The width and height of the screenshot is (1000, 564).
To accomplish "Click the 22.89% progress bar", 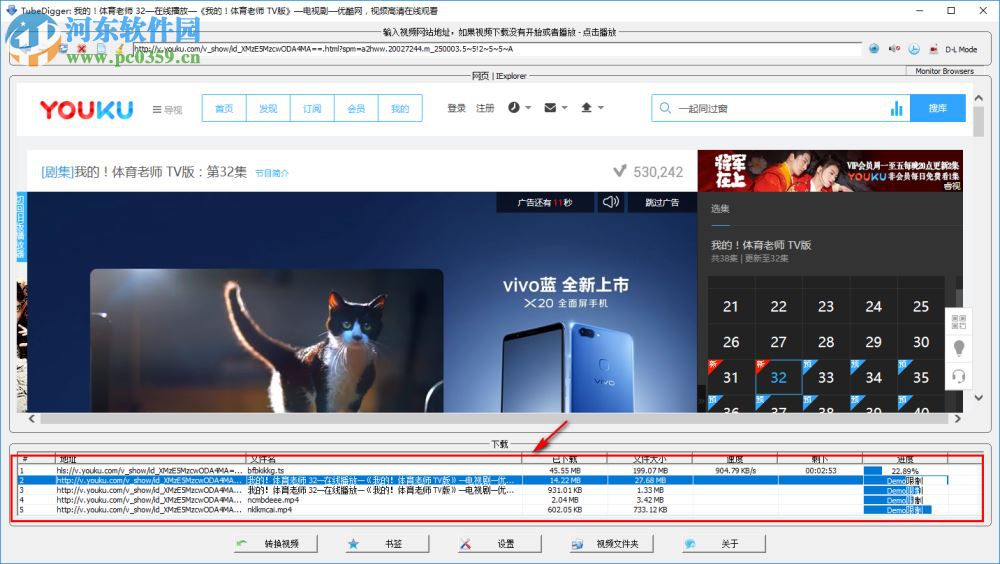I will click(905, 470).
